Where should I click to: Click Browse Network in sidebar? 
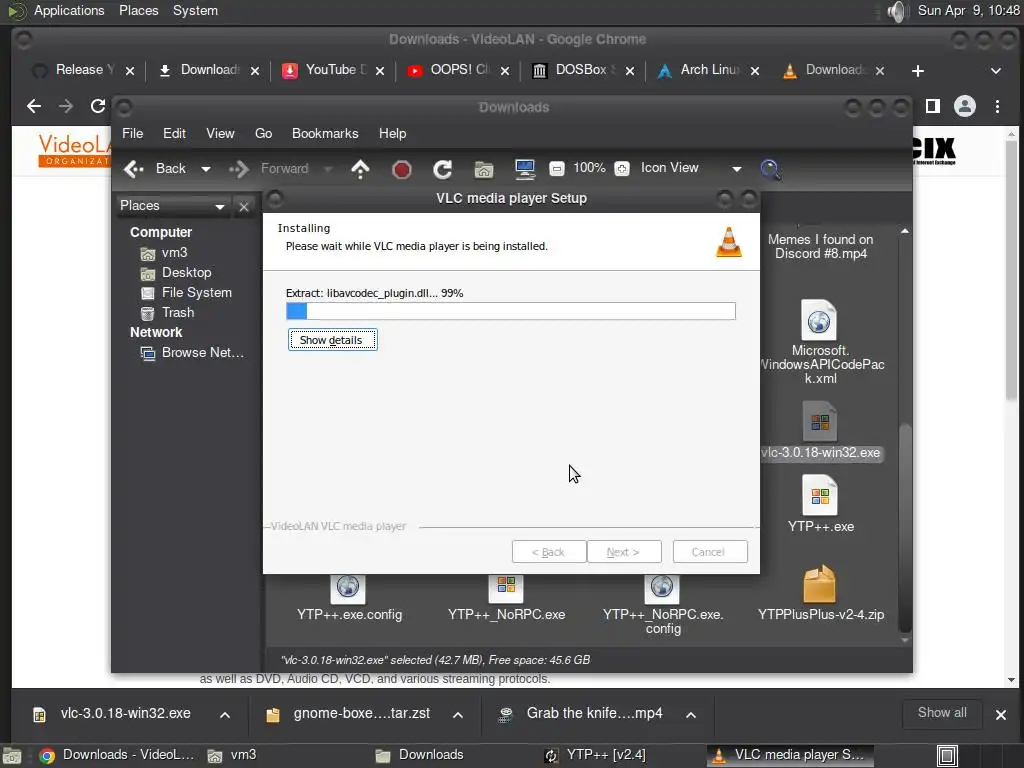[192, 353]
